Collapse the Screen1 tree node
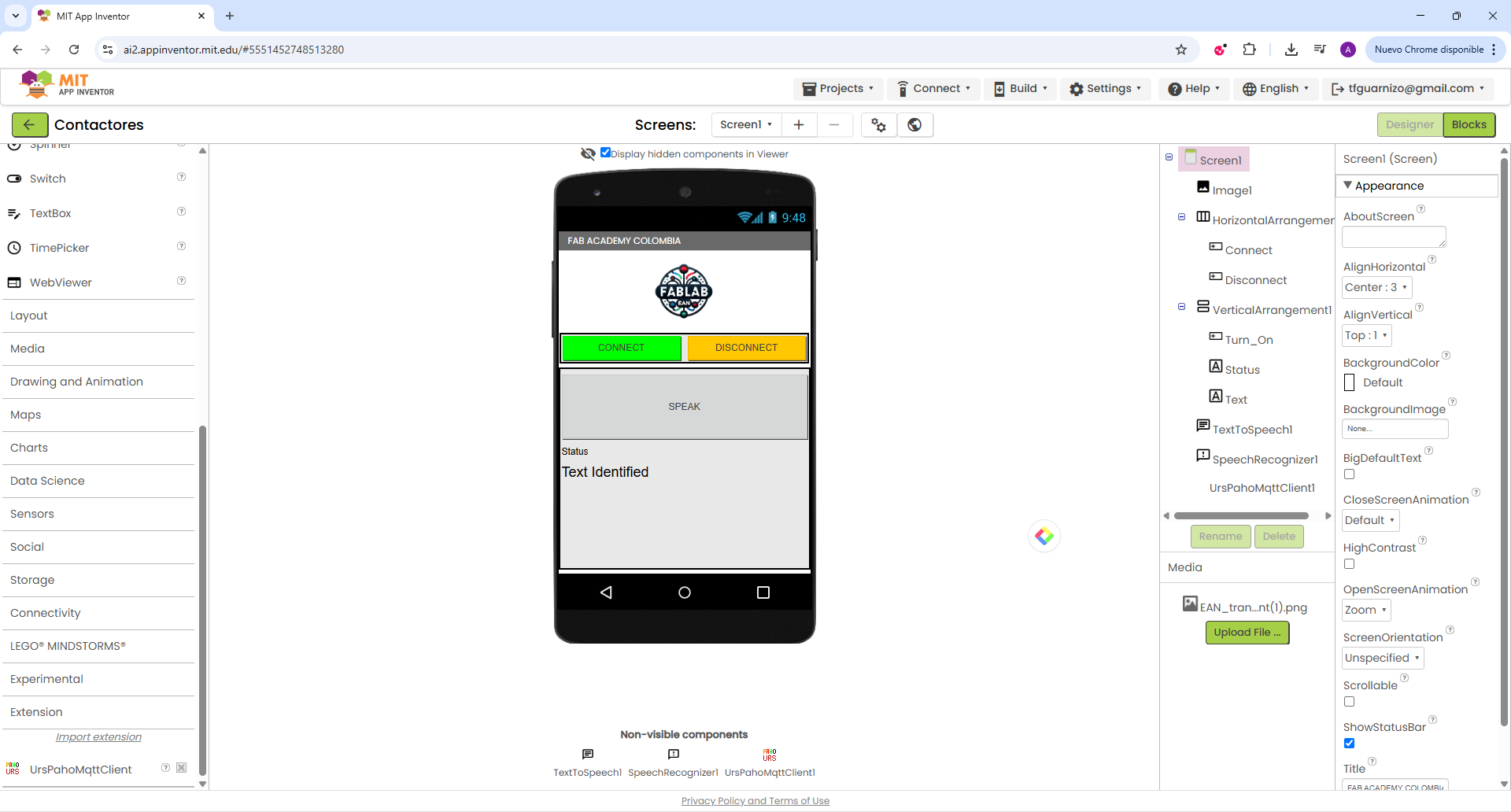 (x=1169, y=157)
